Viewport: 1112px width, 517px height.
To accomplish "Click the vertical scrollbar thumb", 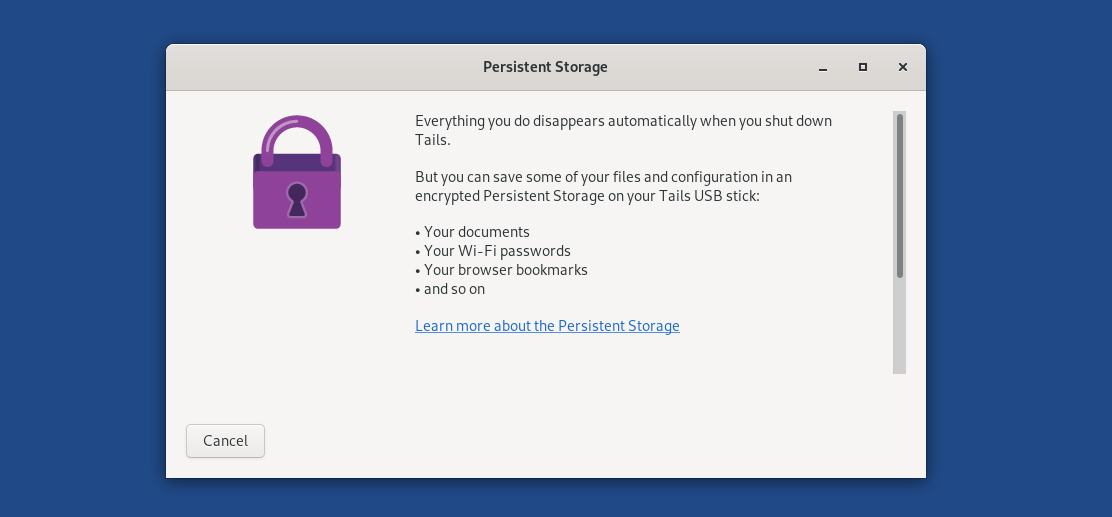I will (900, 196).
